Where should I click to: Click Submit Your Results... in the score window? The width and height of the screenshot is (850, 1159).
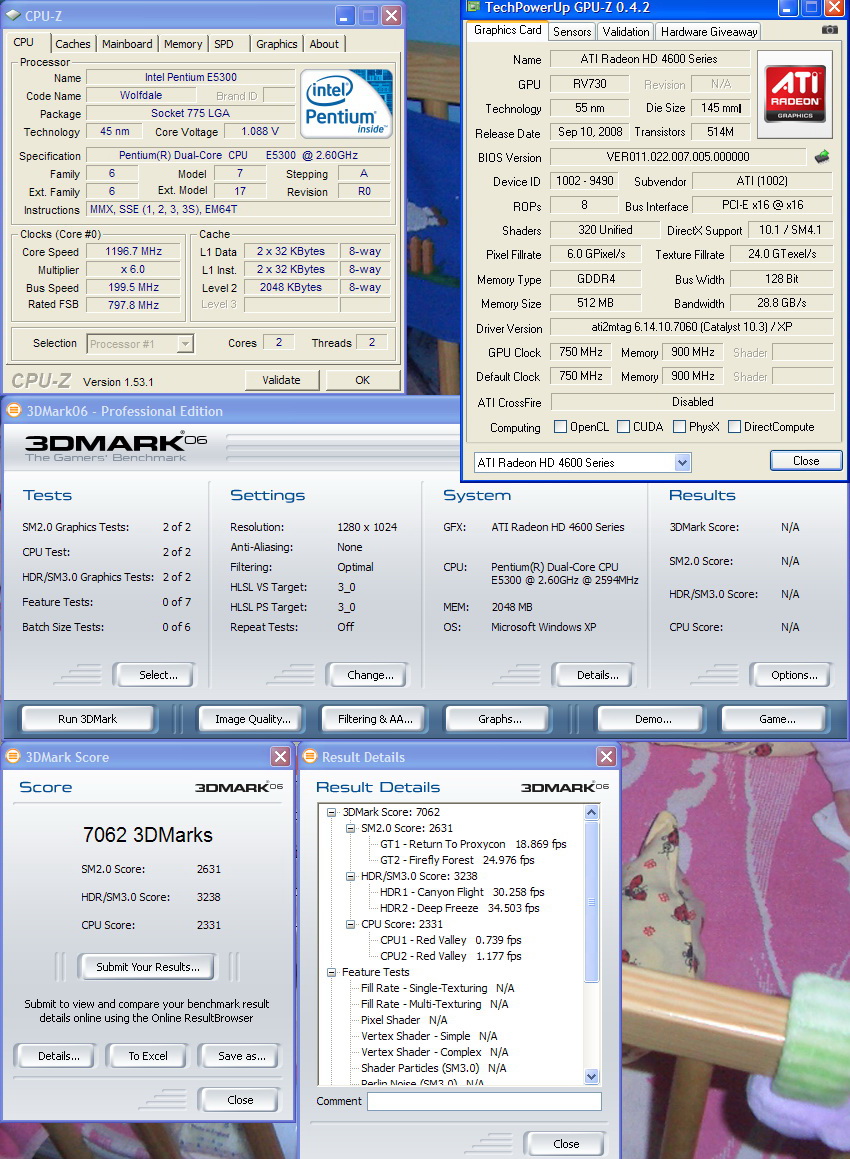[148, 967]
